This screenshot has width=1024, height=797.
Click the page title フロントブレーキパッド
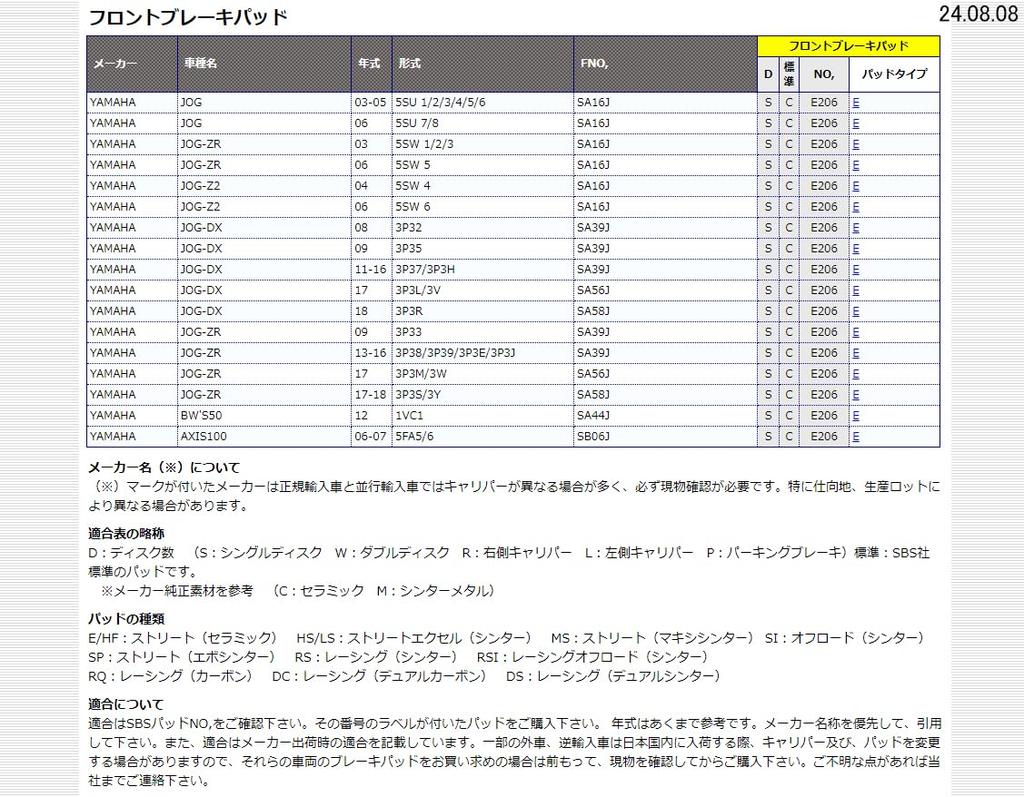[188, 17]
